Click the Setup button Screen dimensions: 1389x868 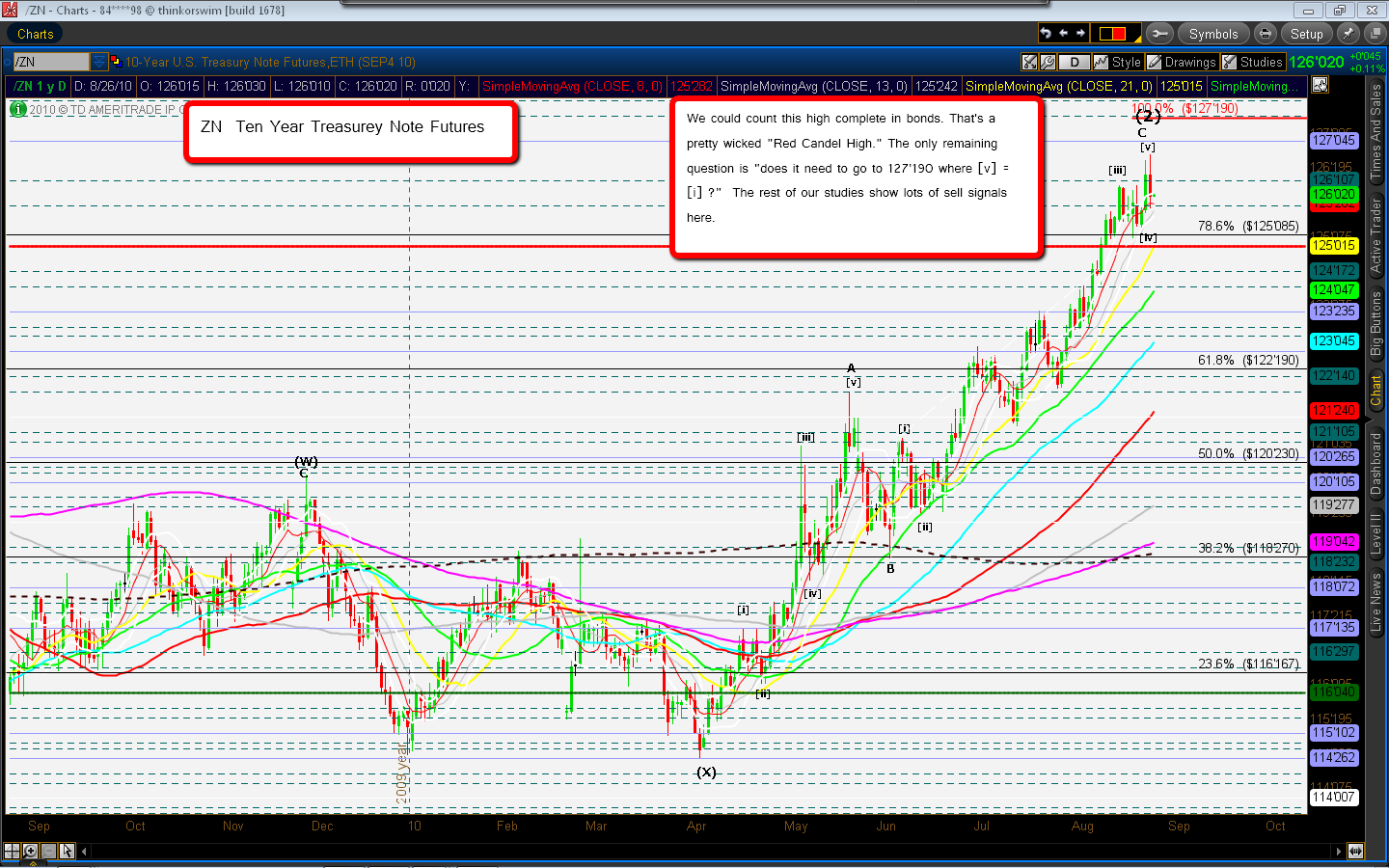click(x=1306, y=34)
